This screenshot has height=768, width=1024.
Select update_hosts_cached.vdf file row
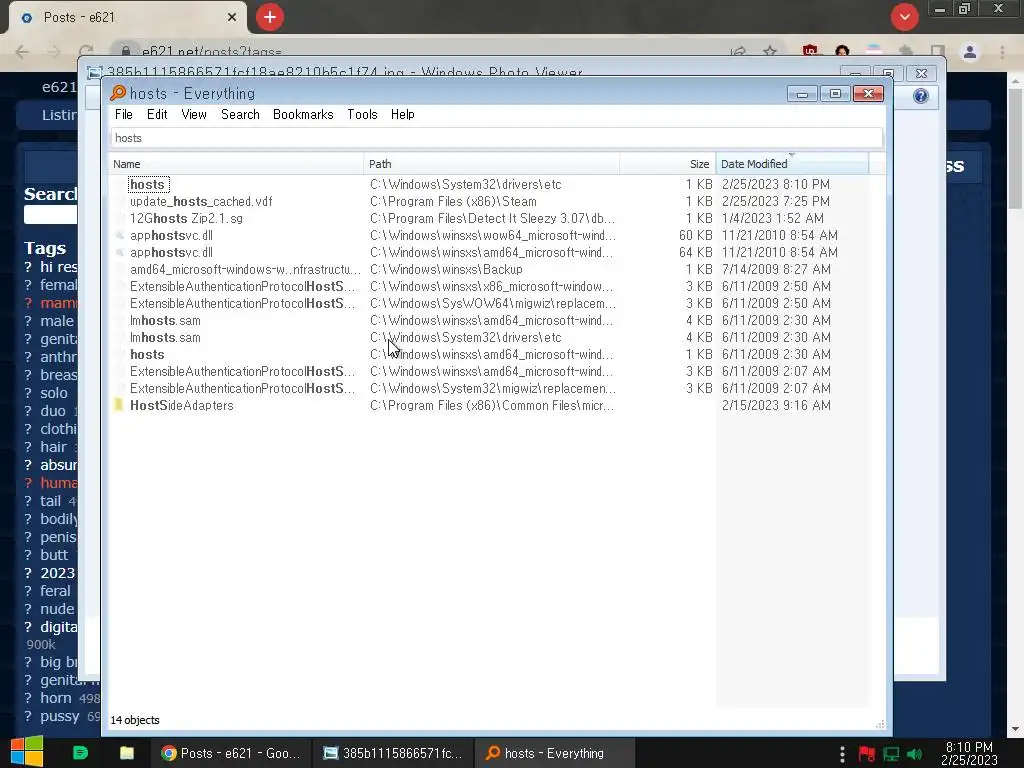490,202
